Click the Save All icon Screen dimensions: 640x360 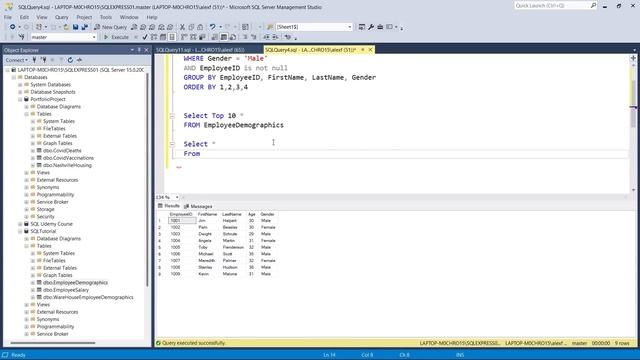[84, 27]
